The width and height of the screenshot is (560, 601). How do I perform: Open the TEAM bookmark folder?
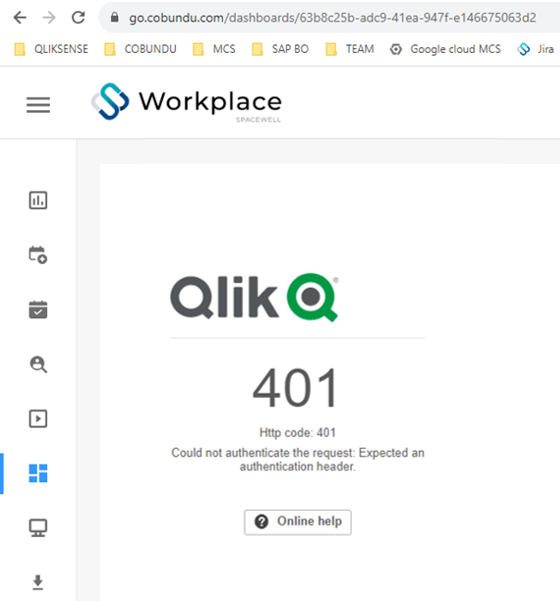(x=350, y=49)
